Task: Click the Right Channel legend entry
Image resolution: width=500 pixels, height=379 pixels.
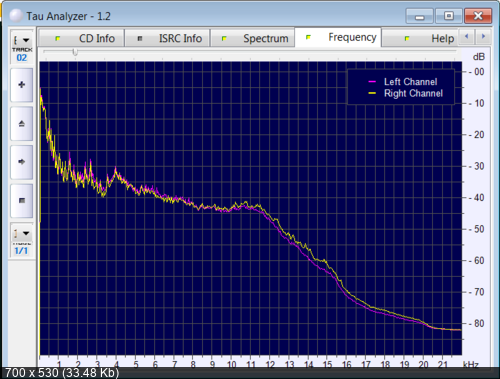Action: click(x=405, y=93)
